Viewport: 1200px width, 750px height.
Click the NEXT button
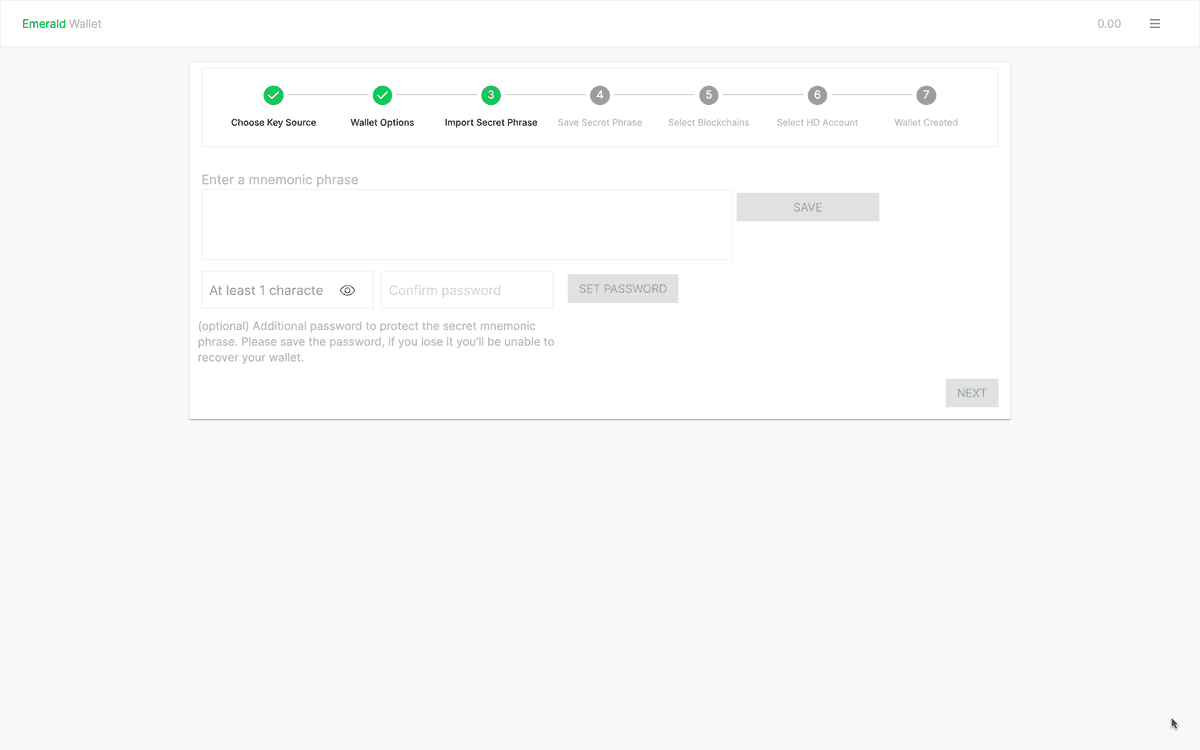click(971, 393)
